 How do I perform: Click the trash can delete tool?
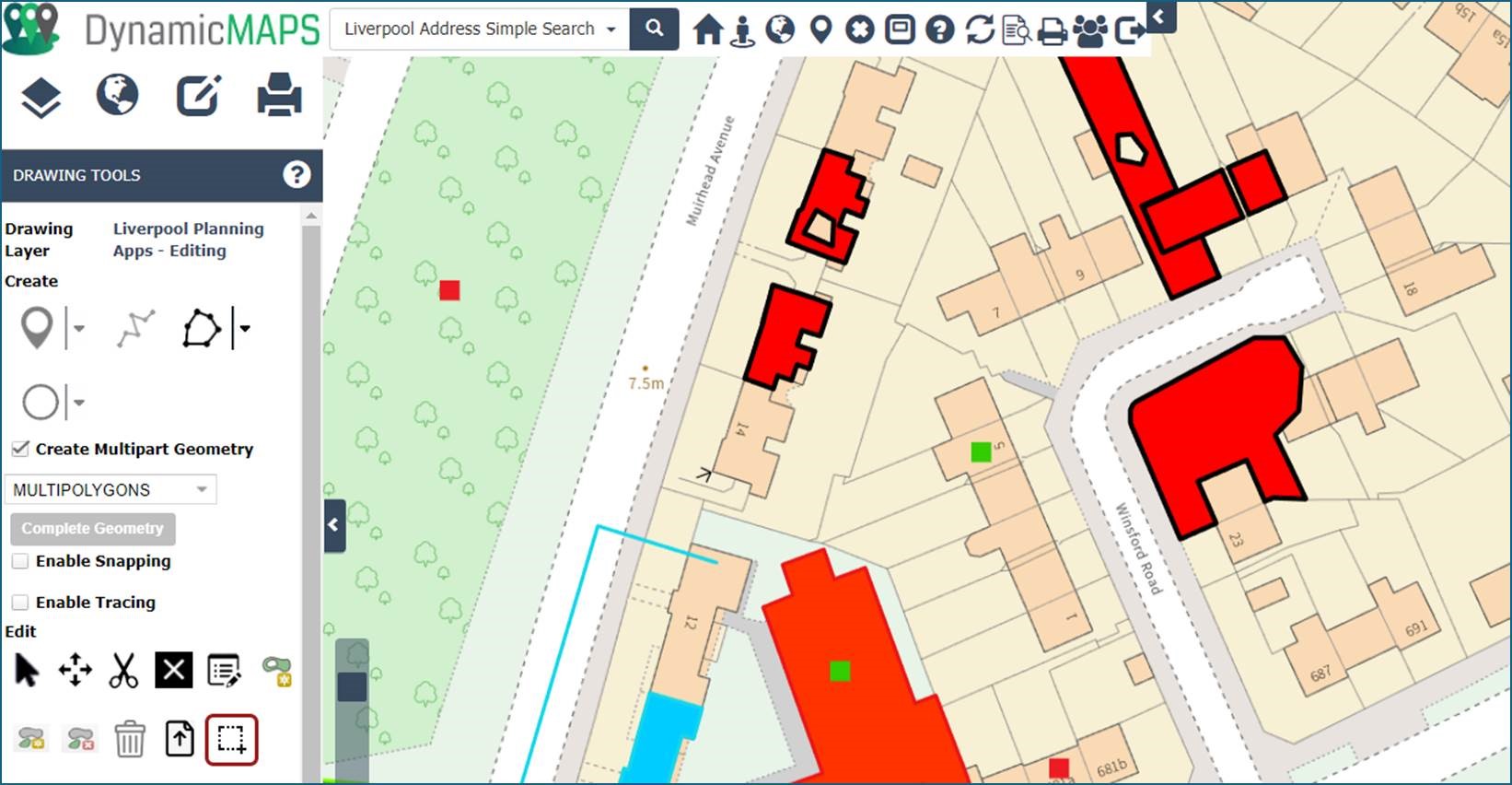pos(130,739)
